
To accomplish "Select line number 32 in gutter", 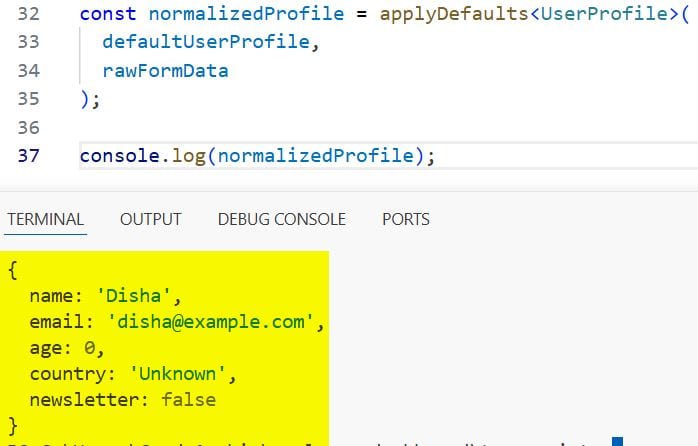I will (28, 14).
